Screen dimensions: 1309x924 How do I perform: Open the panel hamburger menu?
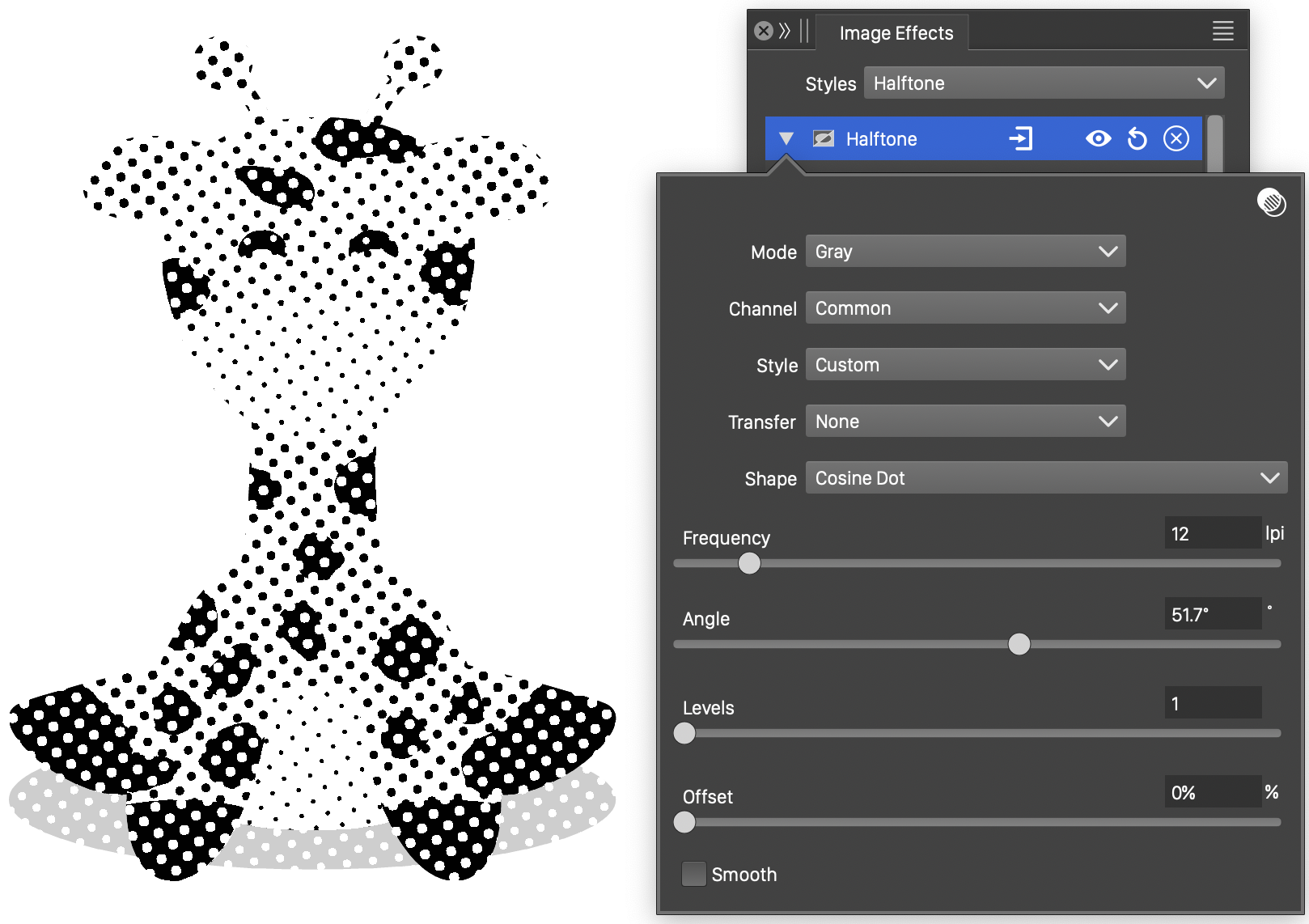tap(1222, 32)
